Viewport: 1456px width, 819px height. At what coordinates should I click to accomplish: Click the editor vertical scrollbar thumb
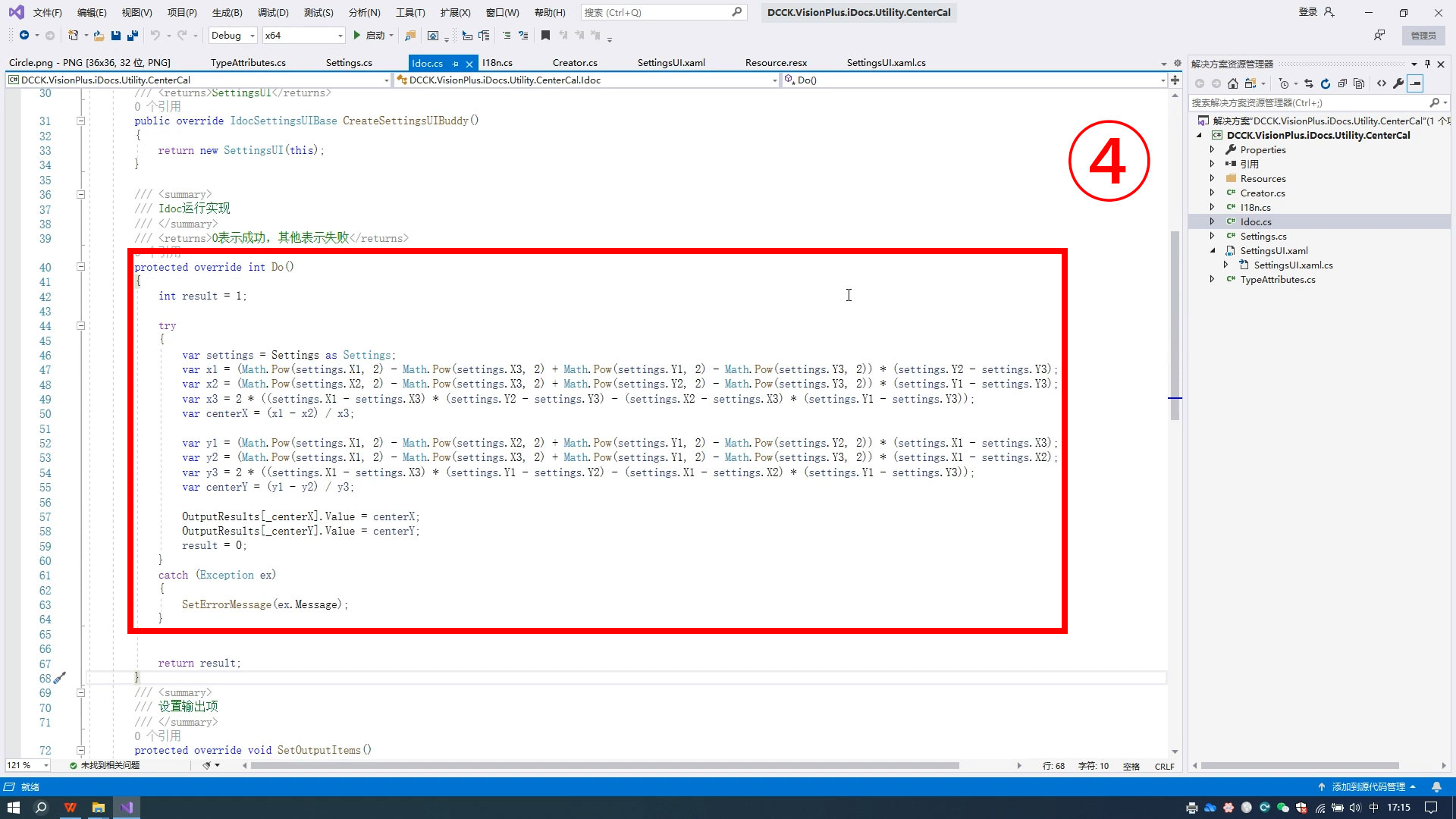click(1175, 326)
